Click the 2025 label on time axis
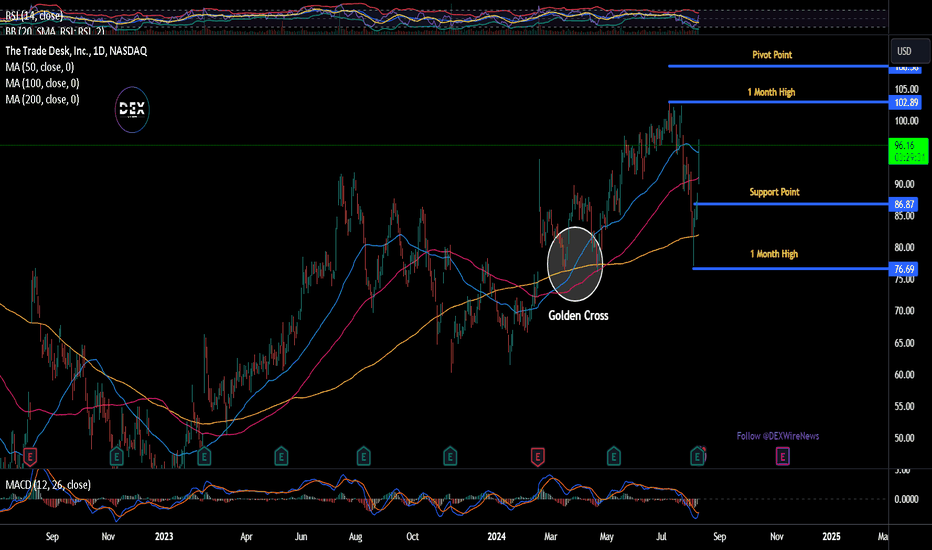 (x=831, y=536)
